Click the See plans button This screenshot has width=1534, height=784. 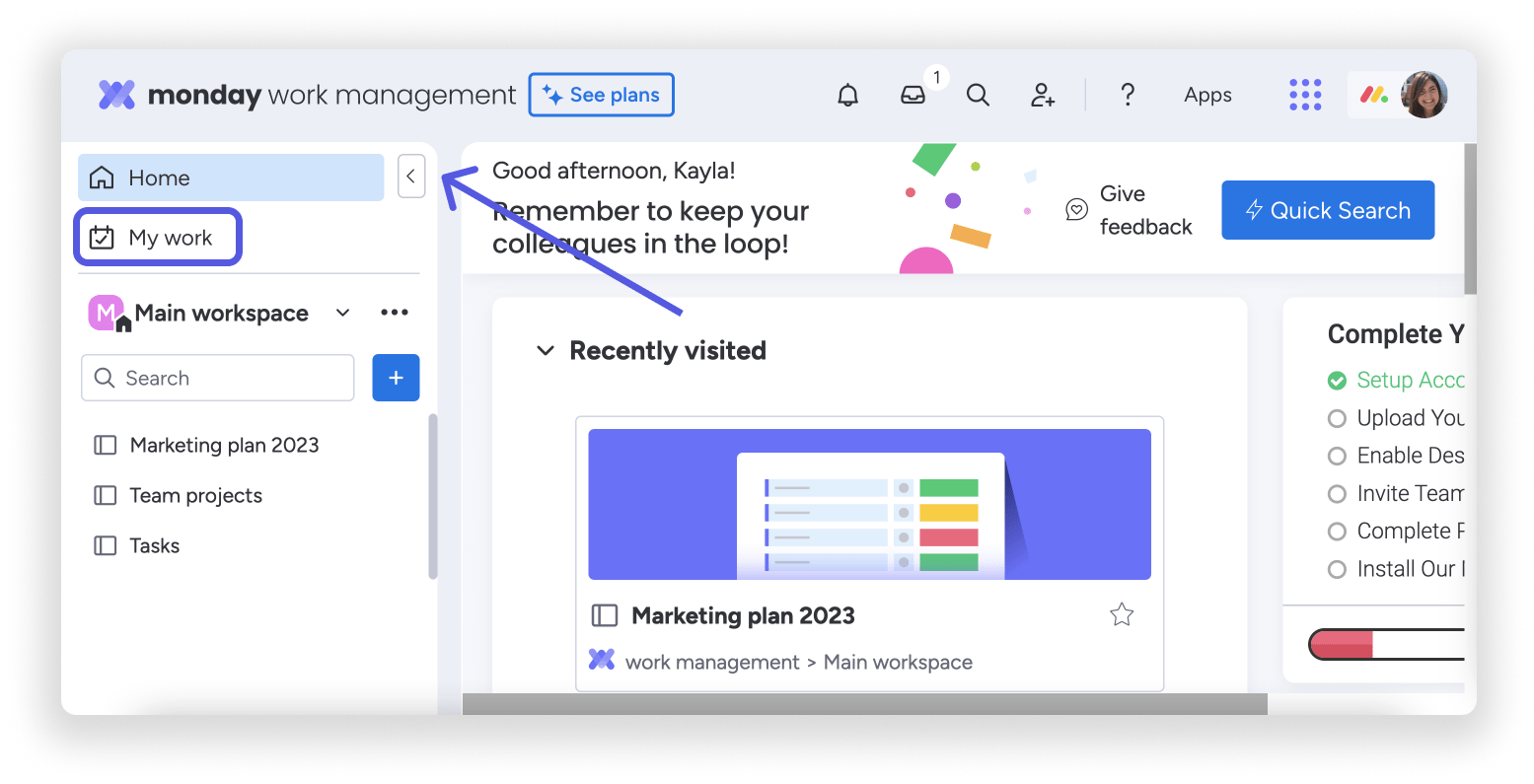coord(602,95)
